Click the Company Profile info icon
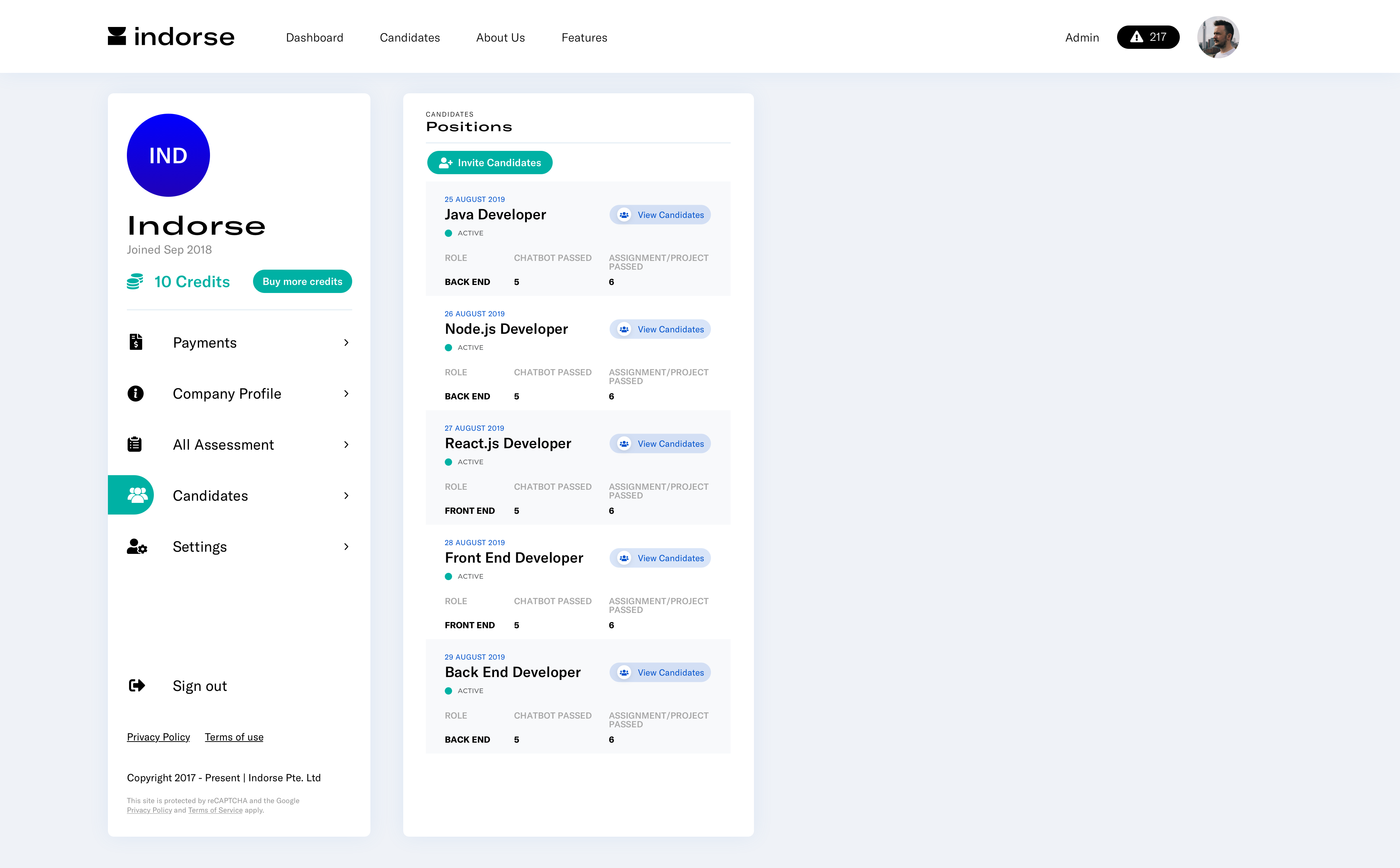Image resolution: width=1400 pixels, height=868 pixels. pos(136,393)
